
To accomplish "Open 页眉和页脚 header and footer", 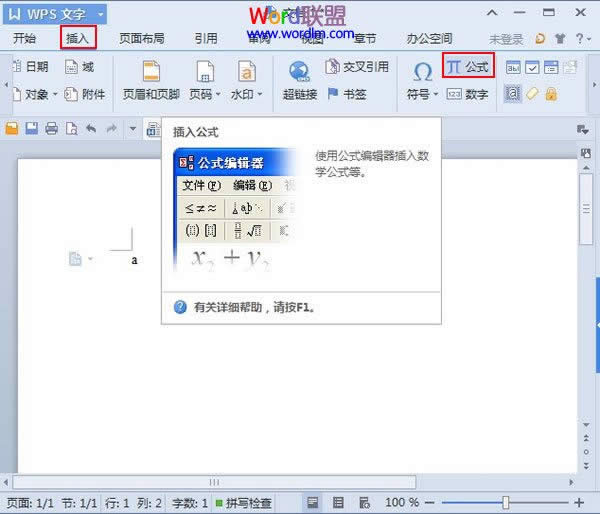I will click(x=150, y=80).
